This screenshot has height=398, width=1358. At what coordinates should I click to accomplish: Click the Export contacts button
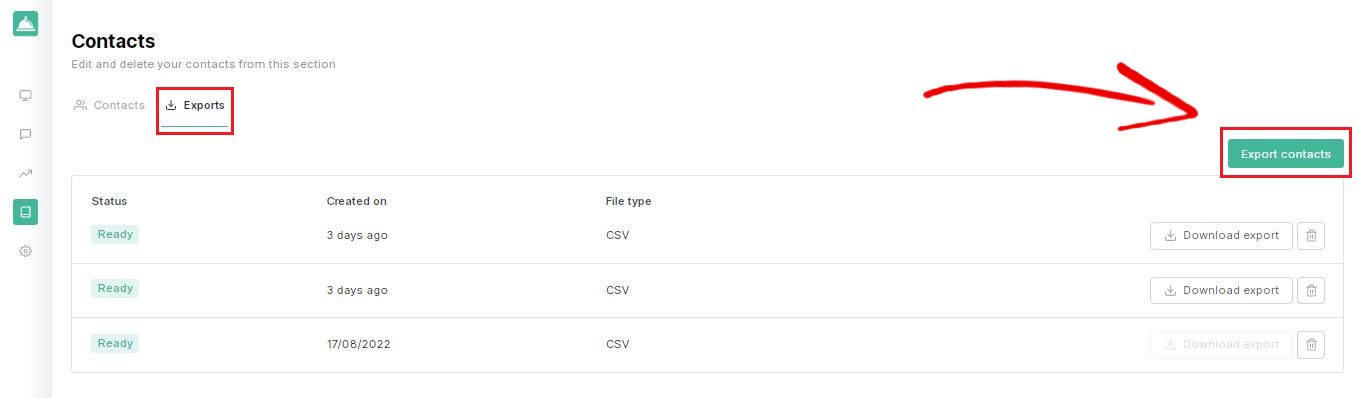coord(1286,154)
